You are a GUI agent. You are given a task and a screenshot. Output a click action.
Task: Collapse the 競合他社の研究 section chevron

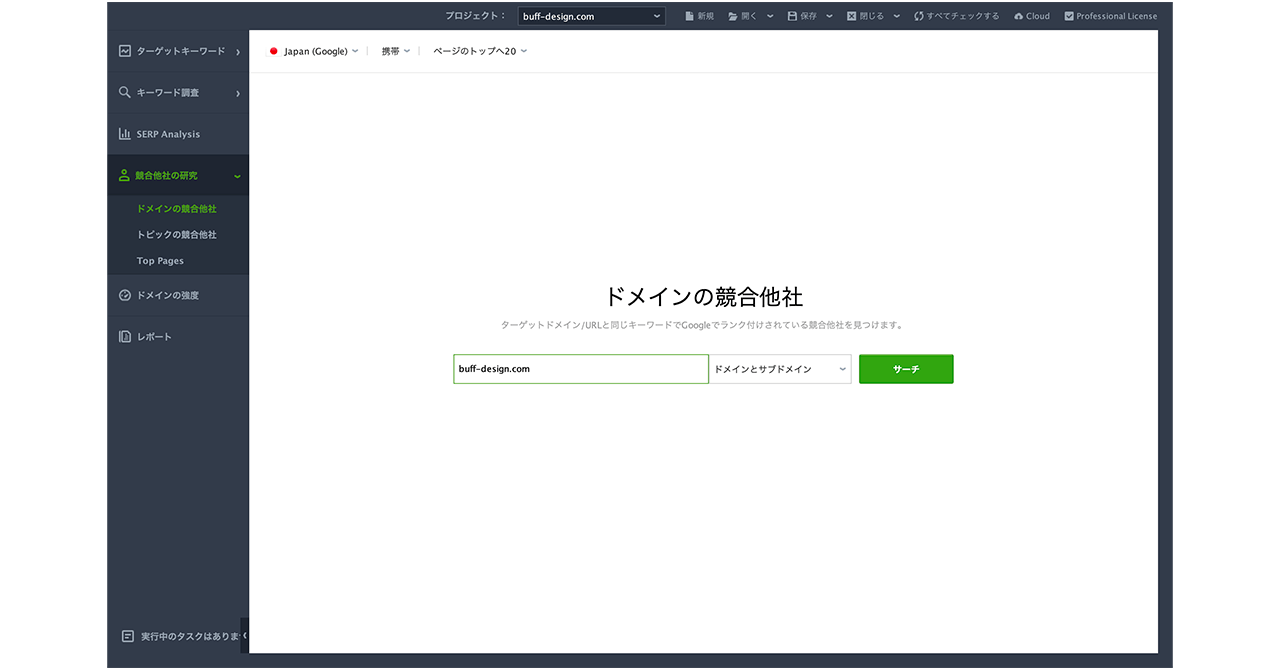(x=237, y=176)
